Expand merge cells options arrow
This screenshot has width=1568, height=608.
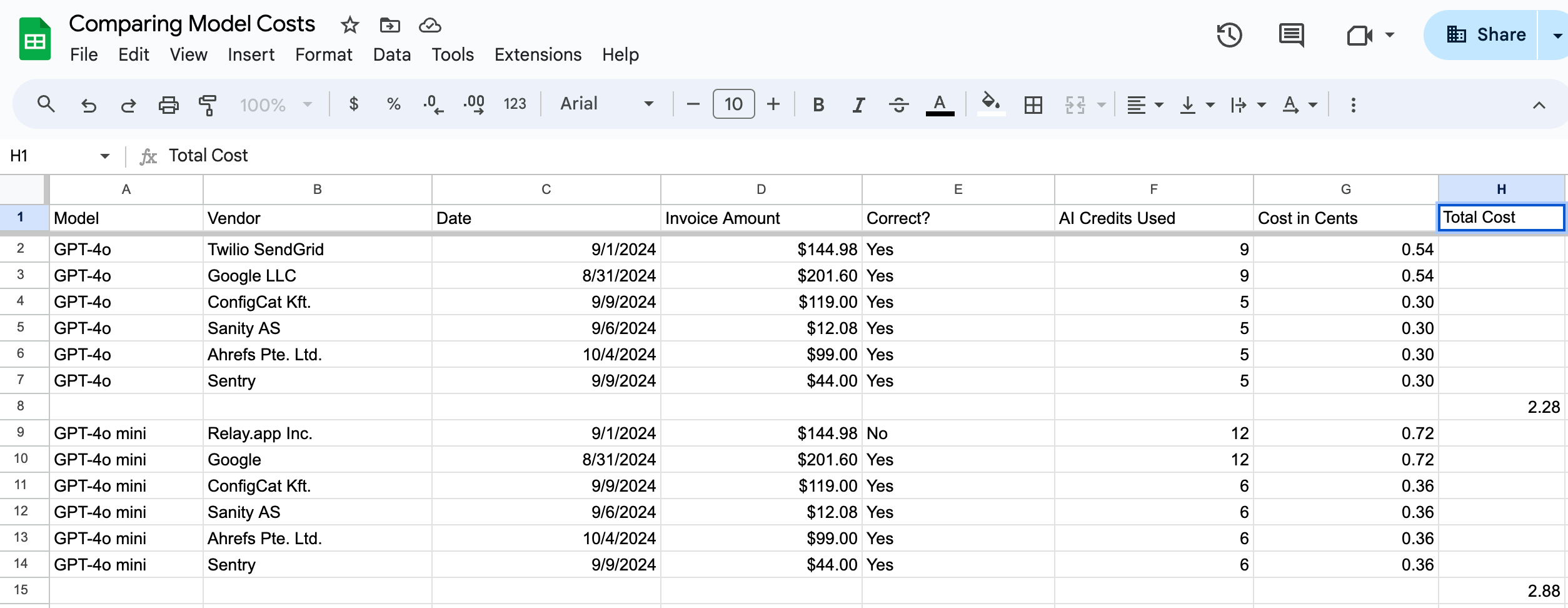(1102, 104)
